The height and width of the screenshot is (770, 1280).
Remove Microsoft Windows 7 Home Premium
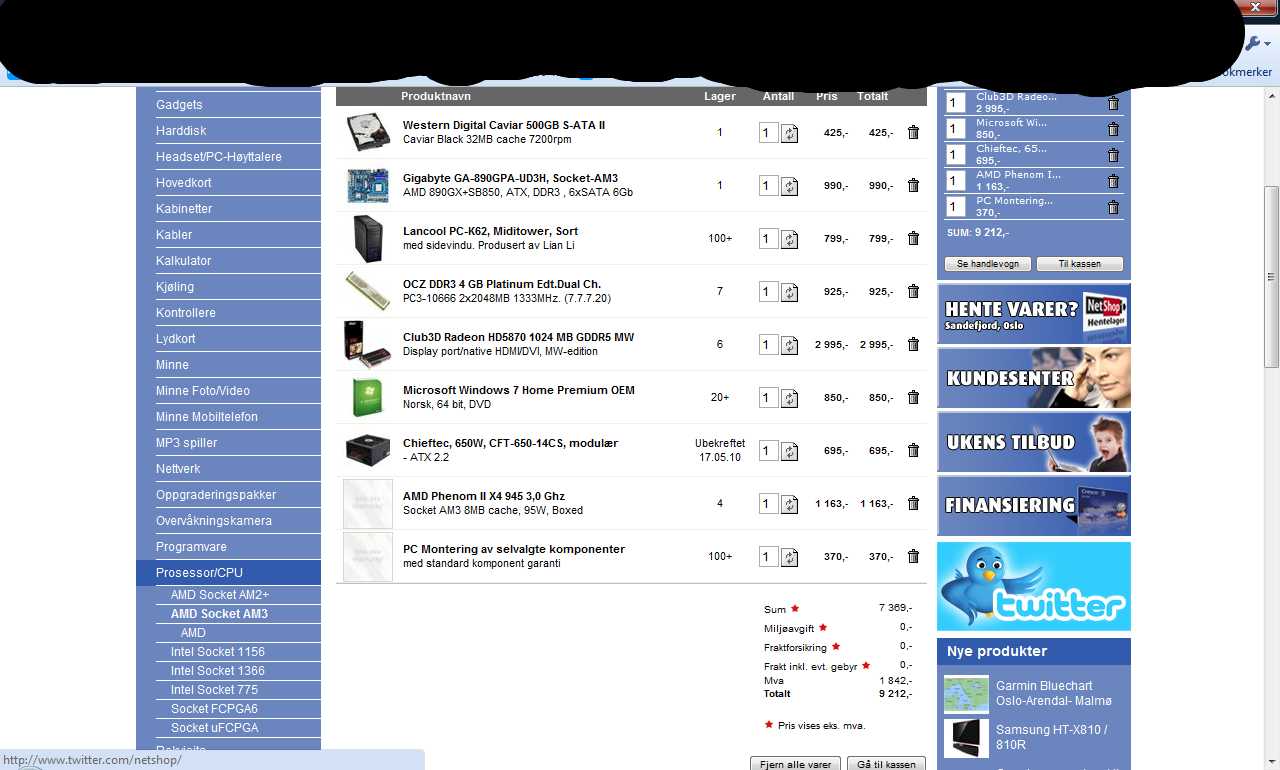(913, 397)
